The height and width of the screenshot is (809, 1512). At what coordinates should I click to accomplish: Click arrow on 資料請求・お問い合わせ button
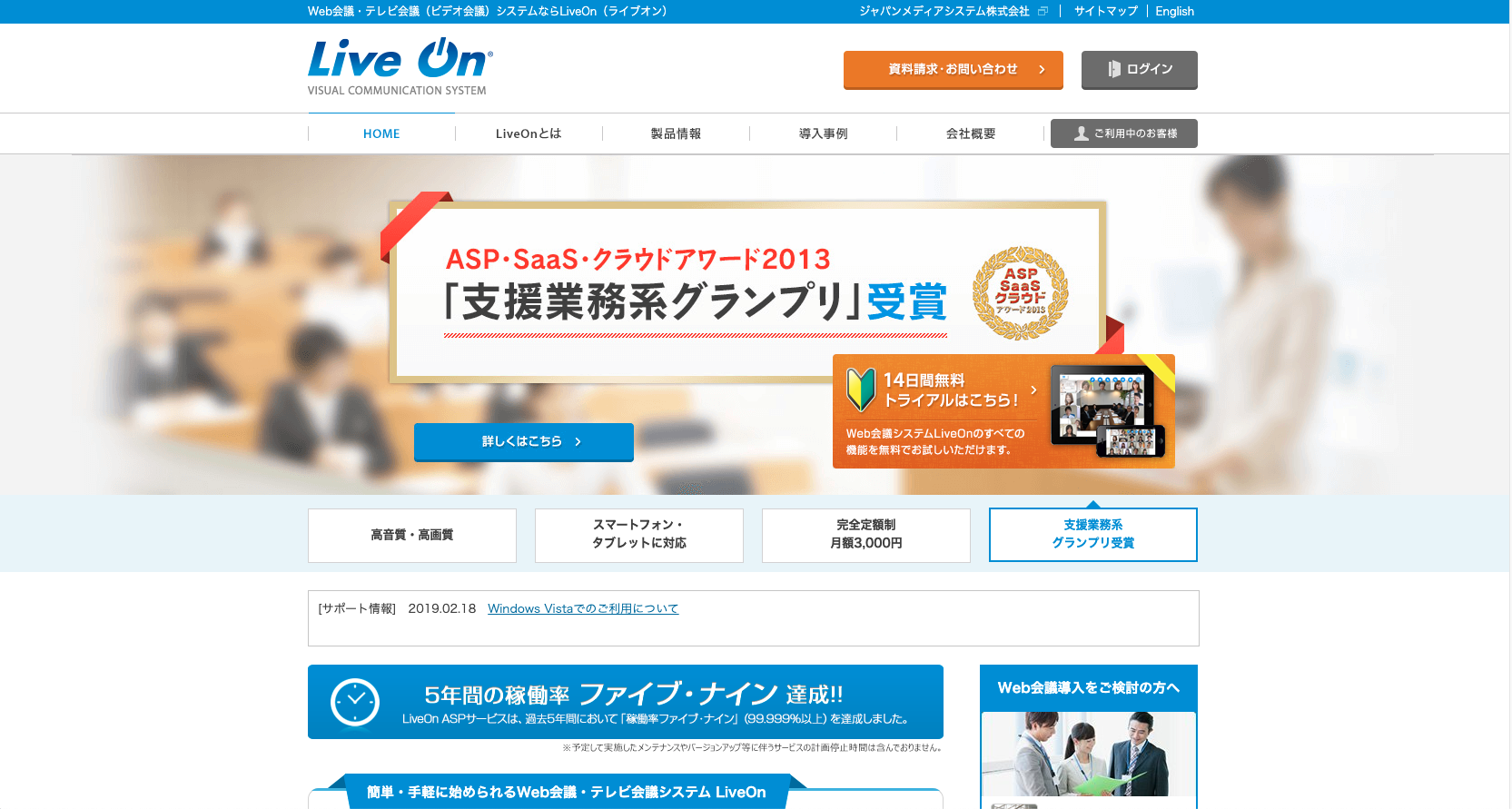click(1042, 69)
